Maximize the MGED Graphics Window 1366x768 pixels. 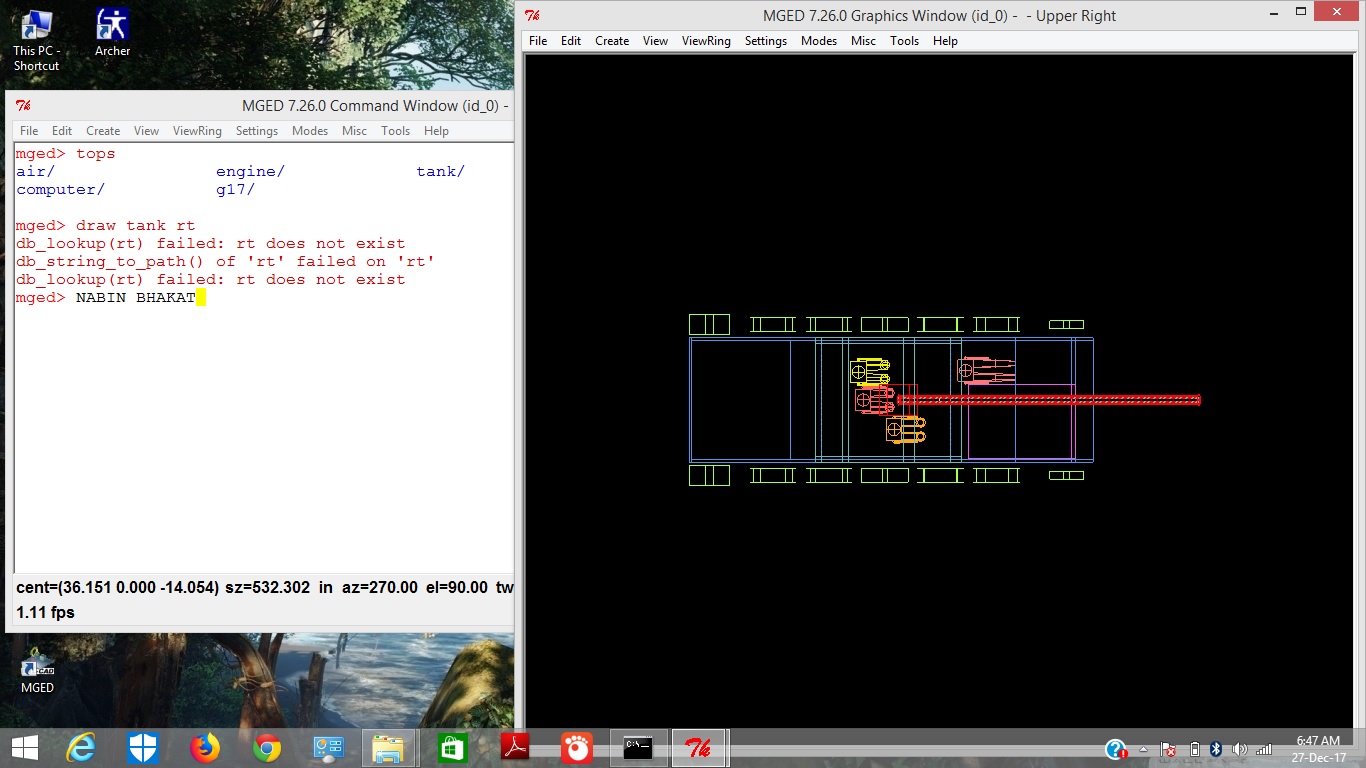[1301, 12]
